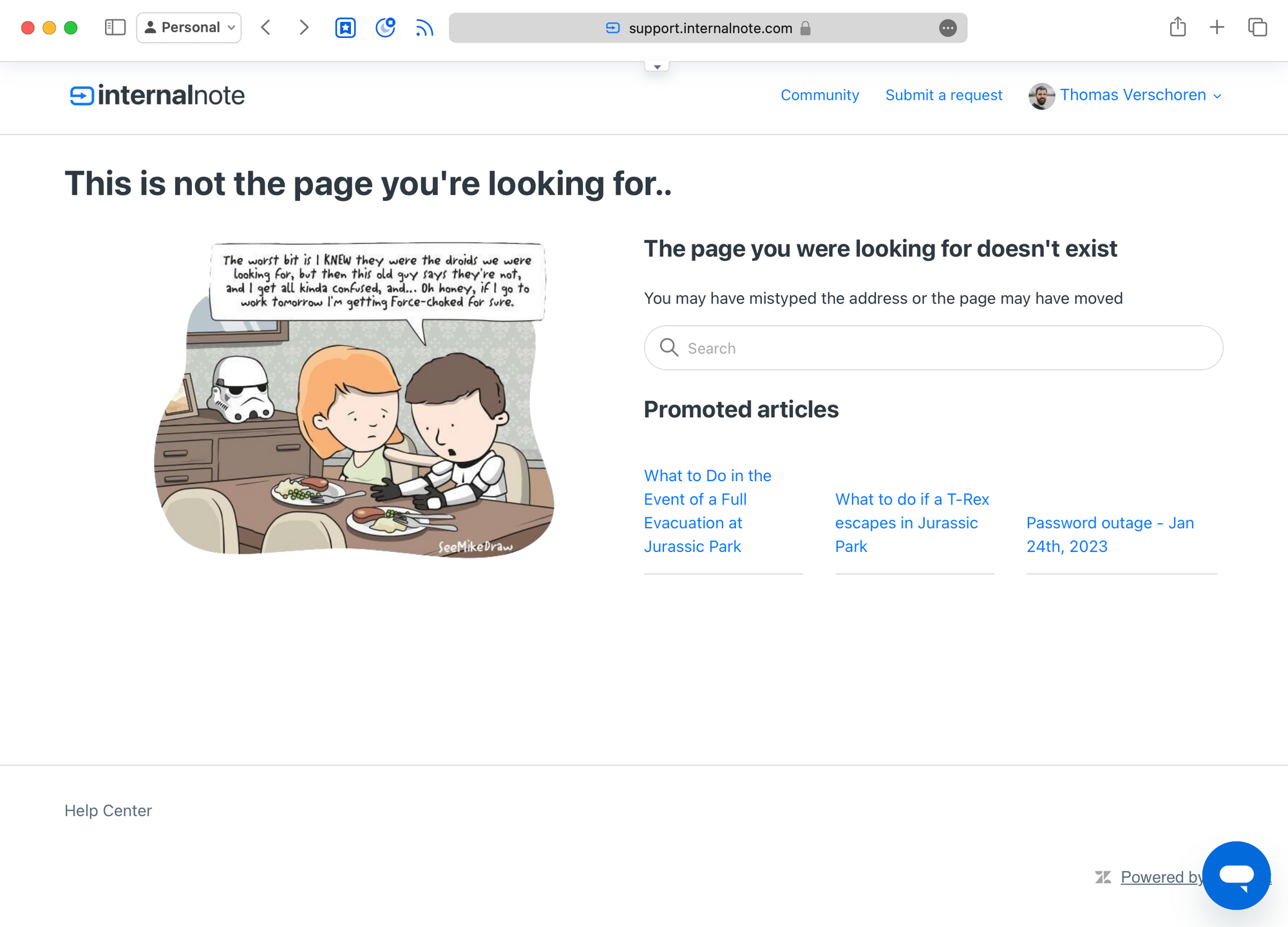Go back with the back arrow
Screen dimensions: 1288x927
pos(266,27)
